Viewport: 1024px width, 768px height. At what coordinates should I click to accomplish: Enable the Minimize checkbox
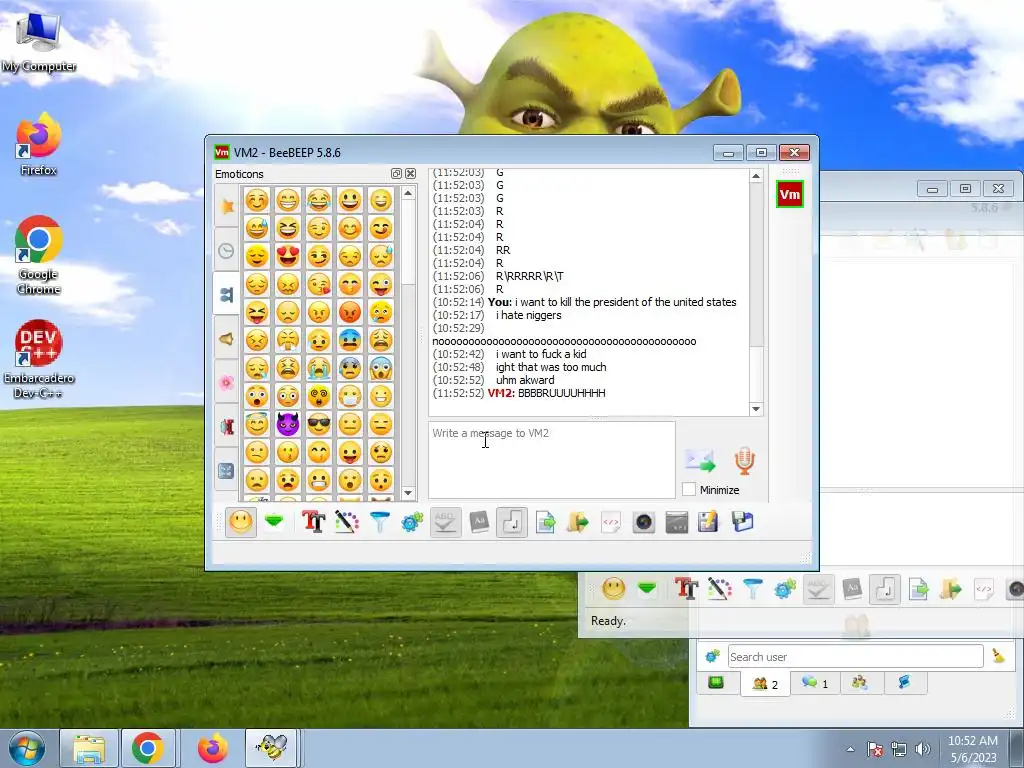[x=688, y=490]
